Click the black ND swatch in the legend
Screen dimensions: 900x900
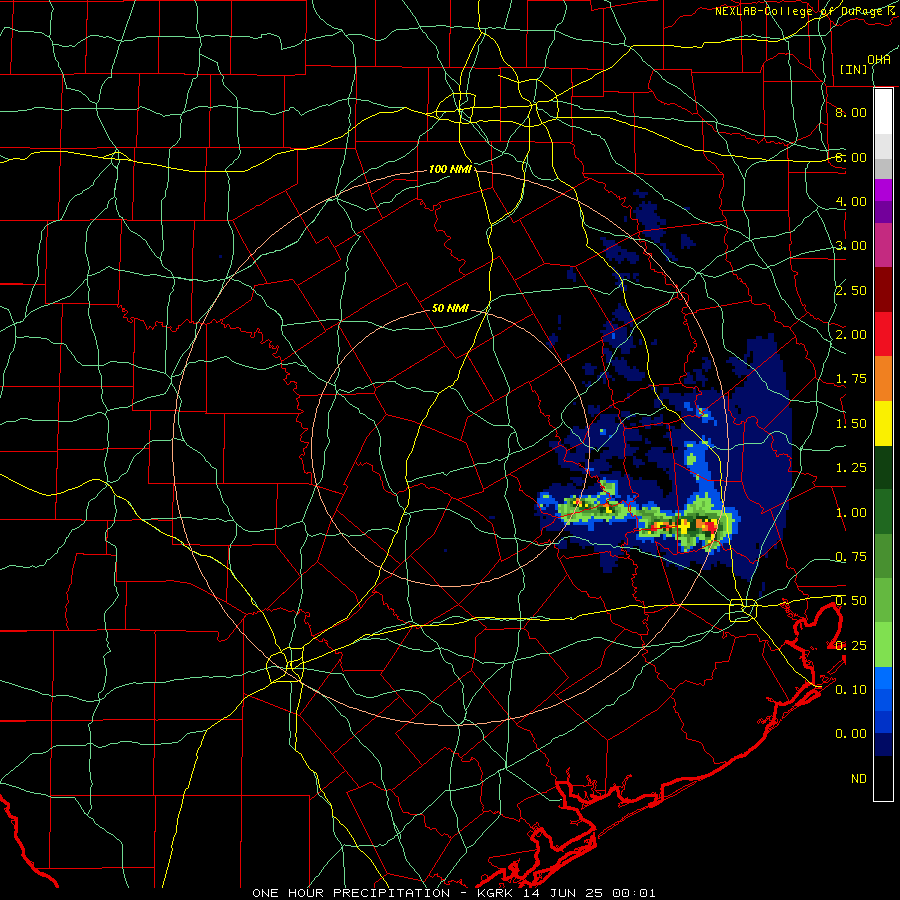(x=883, y=778)
